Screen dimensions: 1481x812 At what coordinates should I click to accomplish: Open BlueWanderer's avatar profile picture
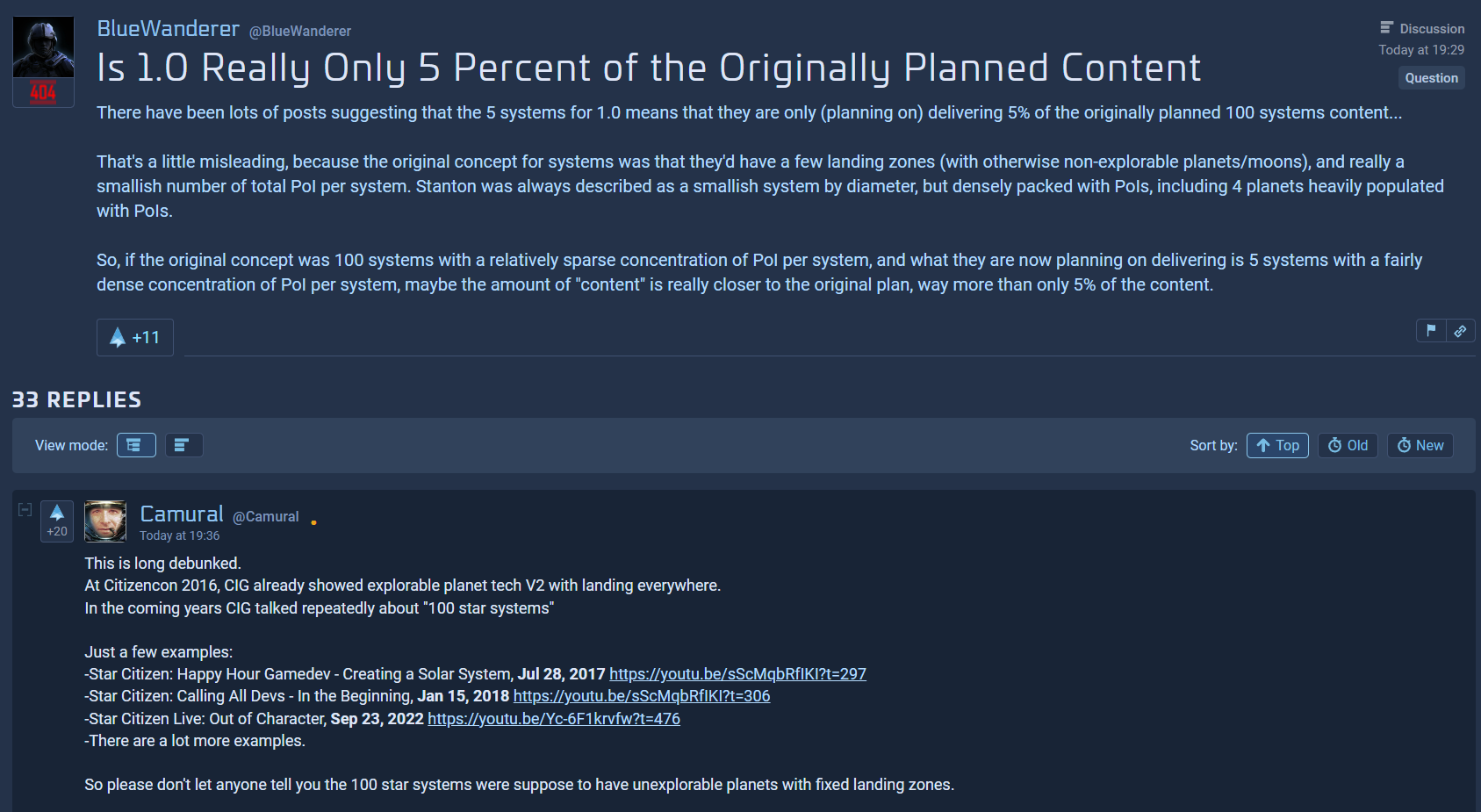[43, 61]
